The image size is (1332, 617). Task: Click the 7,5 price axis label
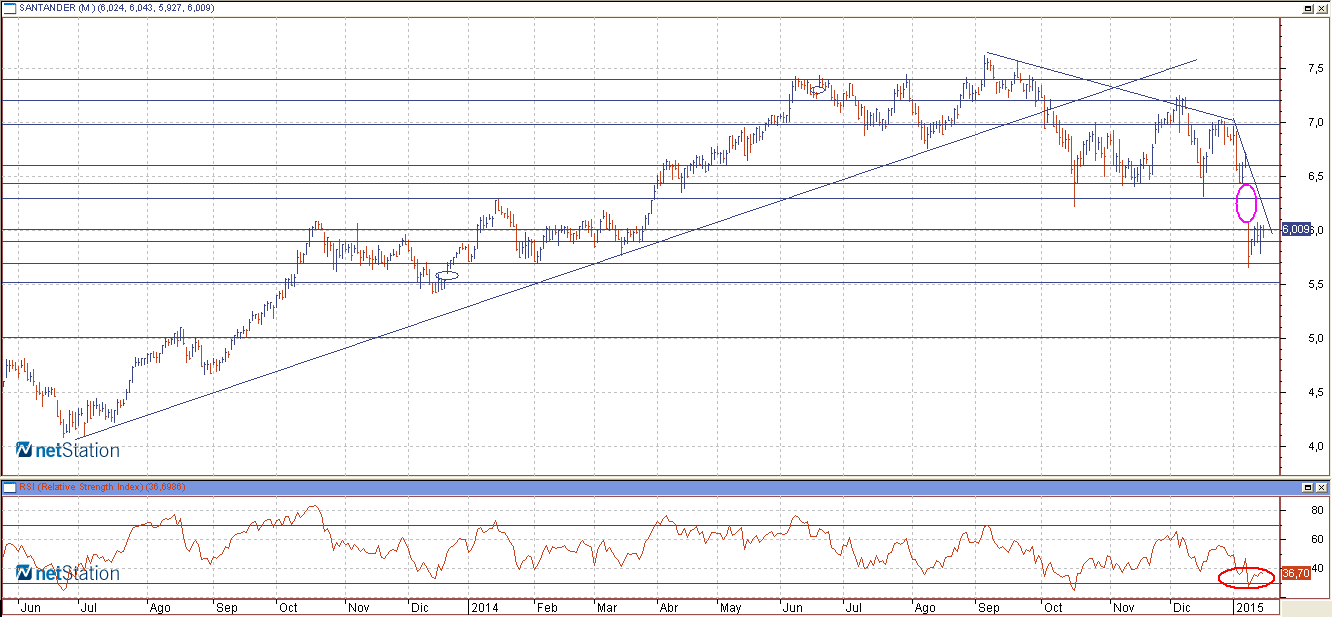pos(1315,68)
